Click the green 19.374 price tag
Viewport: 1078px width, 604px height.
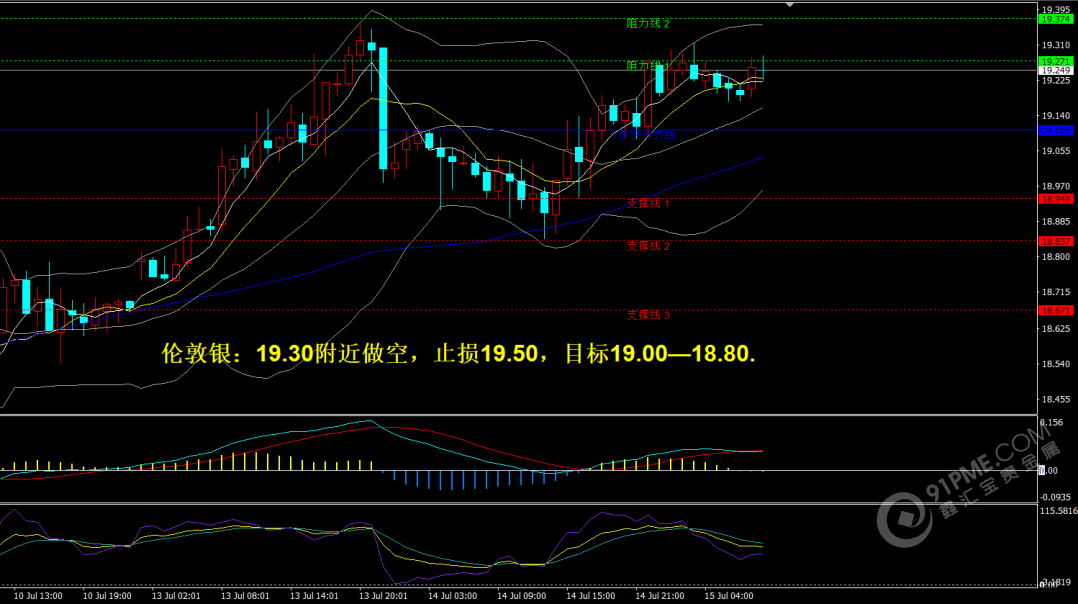(1056, 19)
